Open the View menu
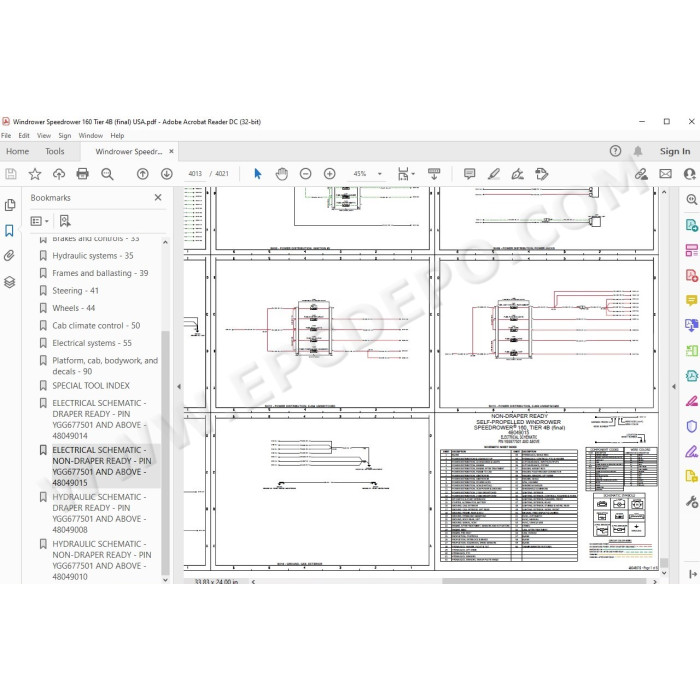Viewport: 700px width, 700px height. (44, 135)
